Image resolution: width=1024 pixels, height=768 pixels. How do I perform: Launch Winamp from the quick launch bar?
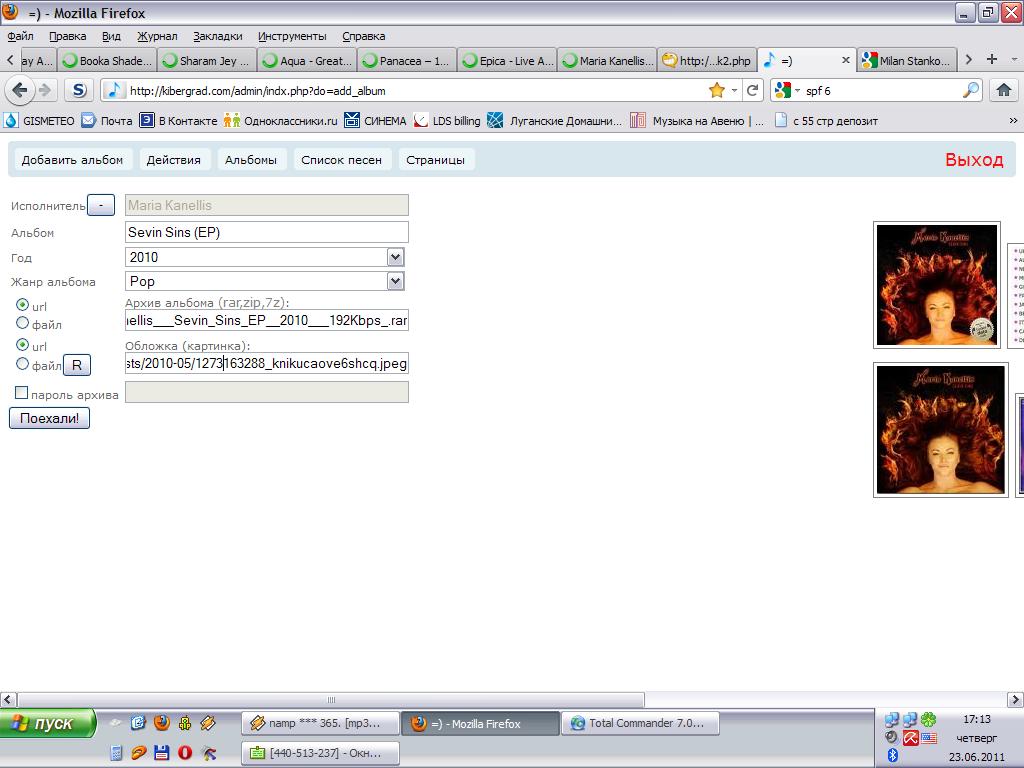coord(208,723)
